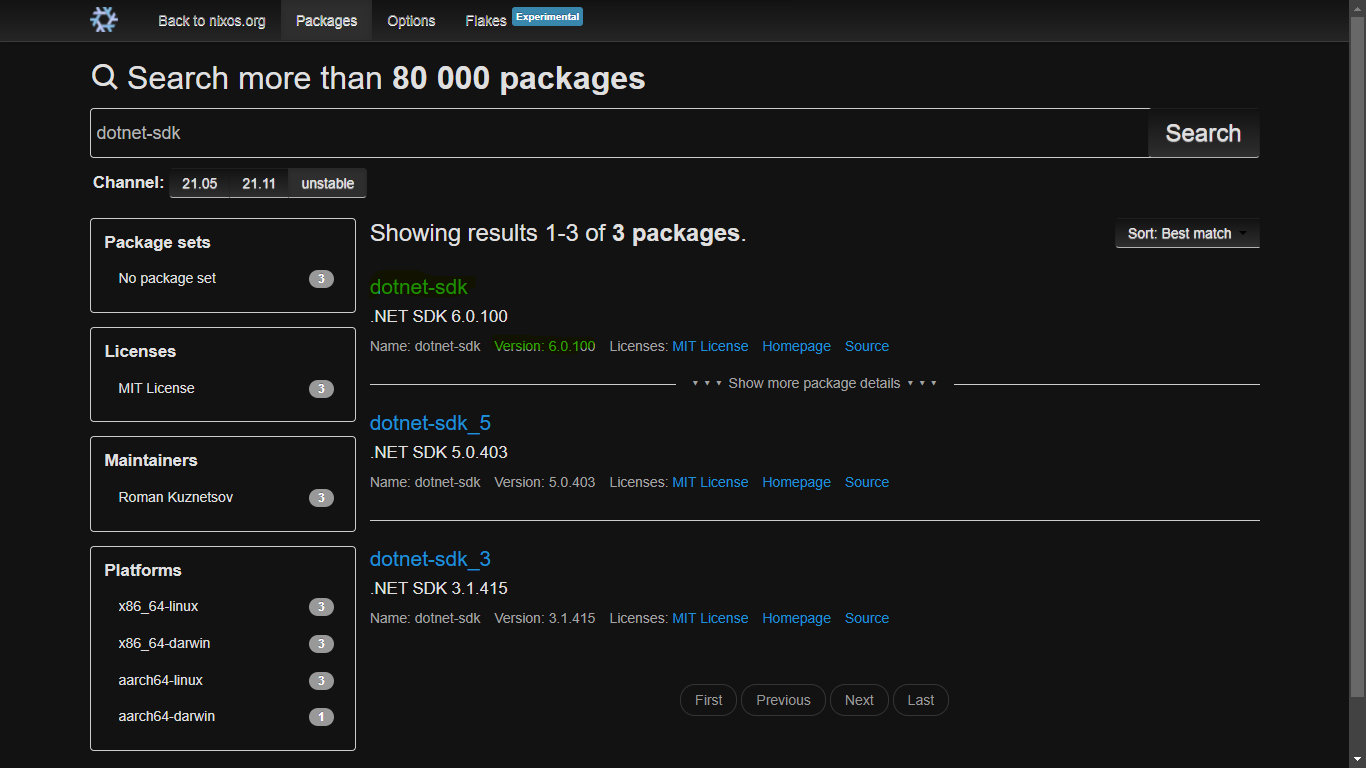Image resolution: width=1366 pixels, height=768 pixels.
Task: Switch to the Options tab
Action: click(411, 20)
